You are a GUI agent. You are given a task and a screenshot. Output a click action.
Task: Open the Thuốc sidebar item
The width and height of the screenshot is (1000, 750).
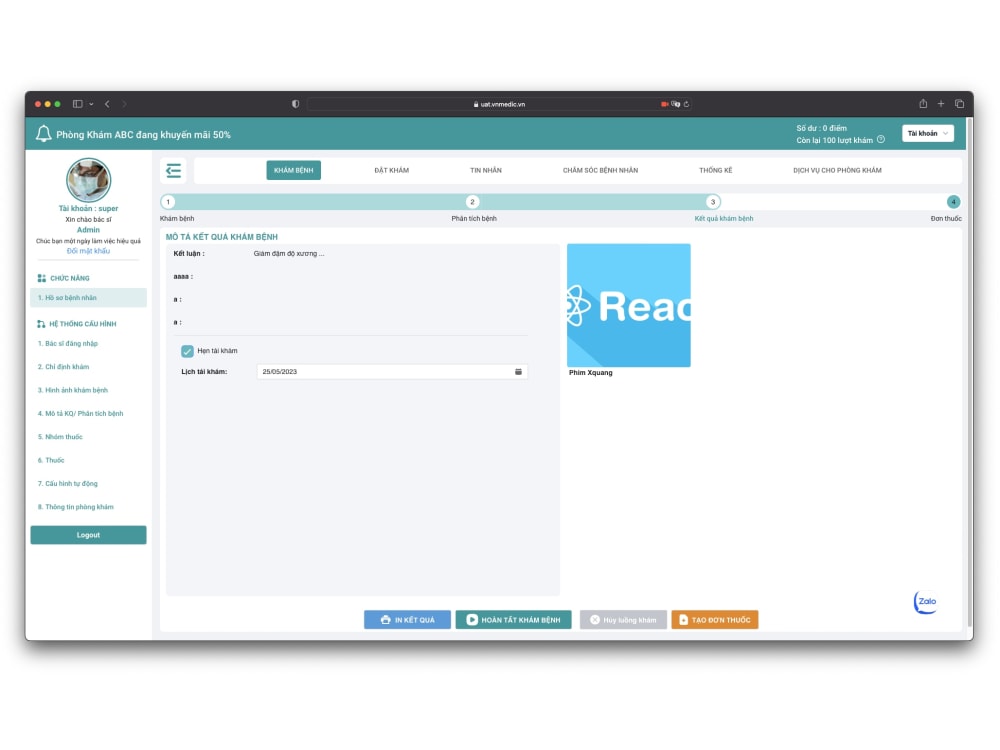[x=51, y=460]
